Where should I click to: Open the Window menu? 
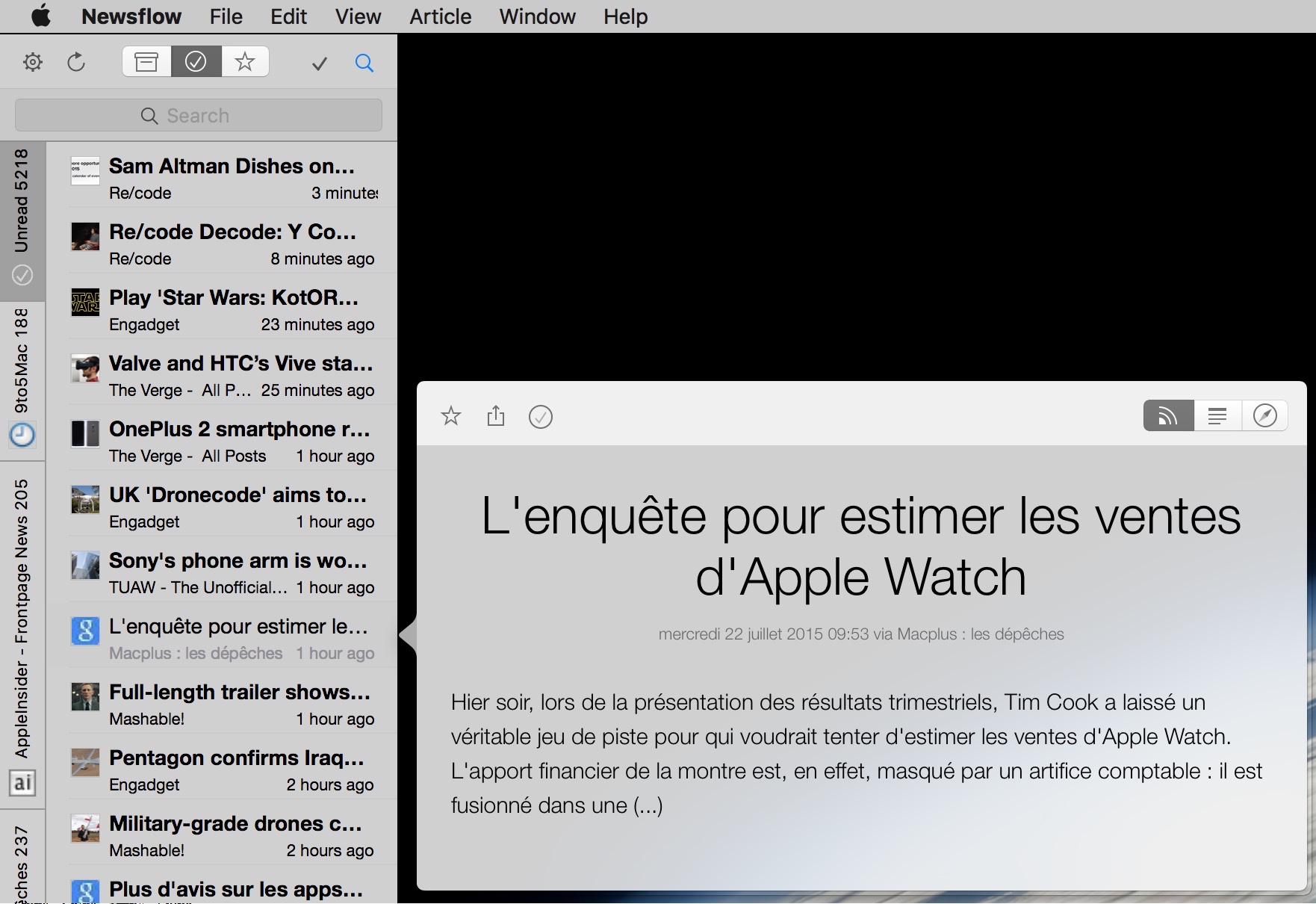(x=538, y=16)
